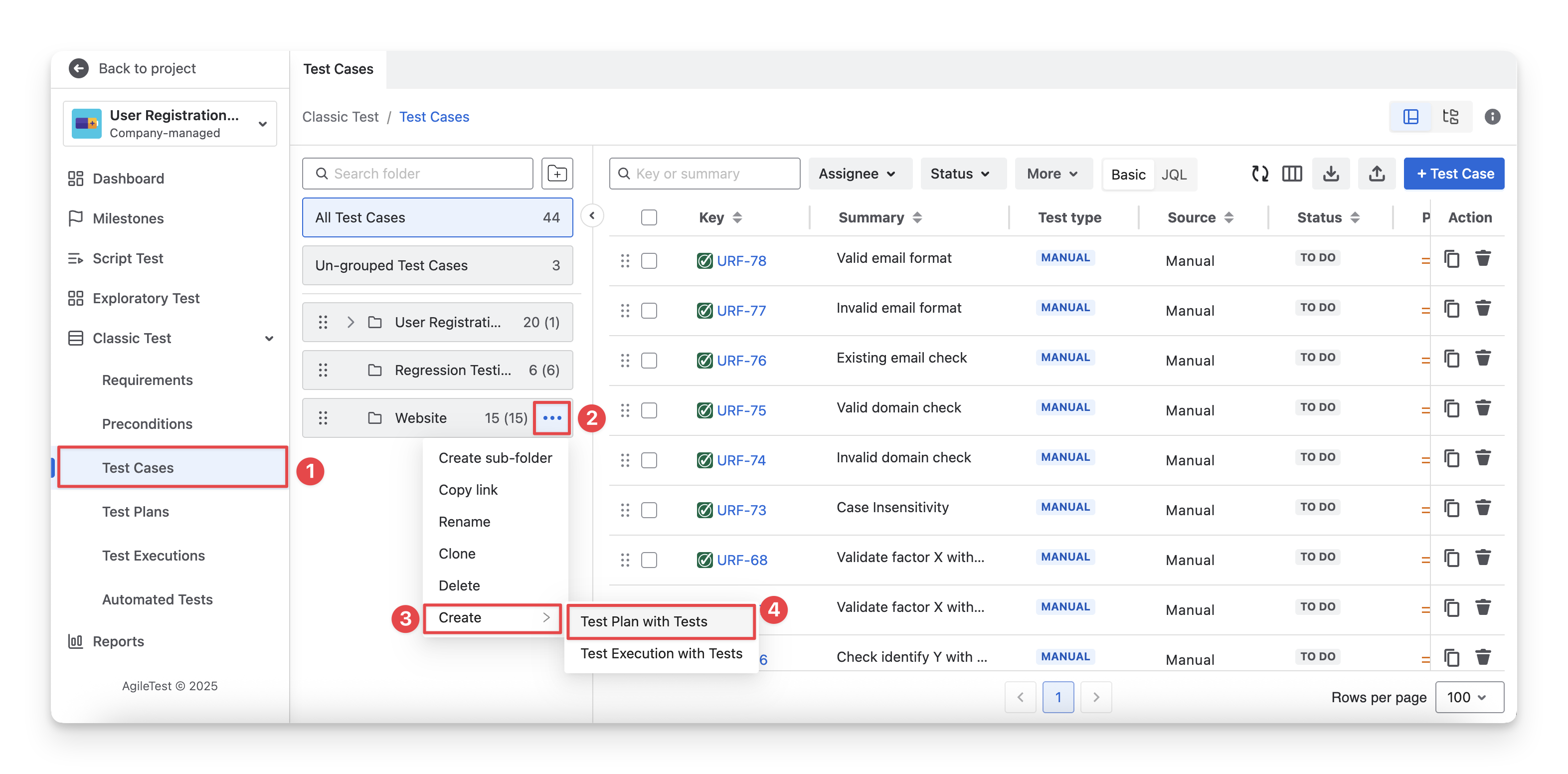Delete test case URF-78 with trash icon
The image size is (1568, 774).
tap(1483, 259)
